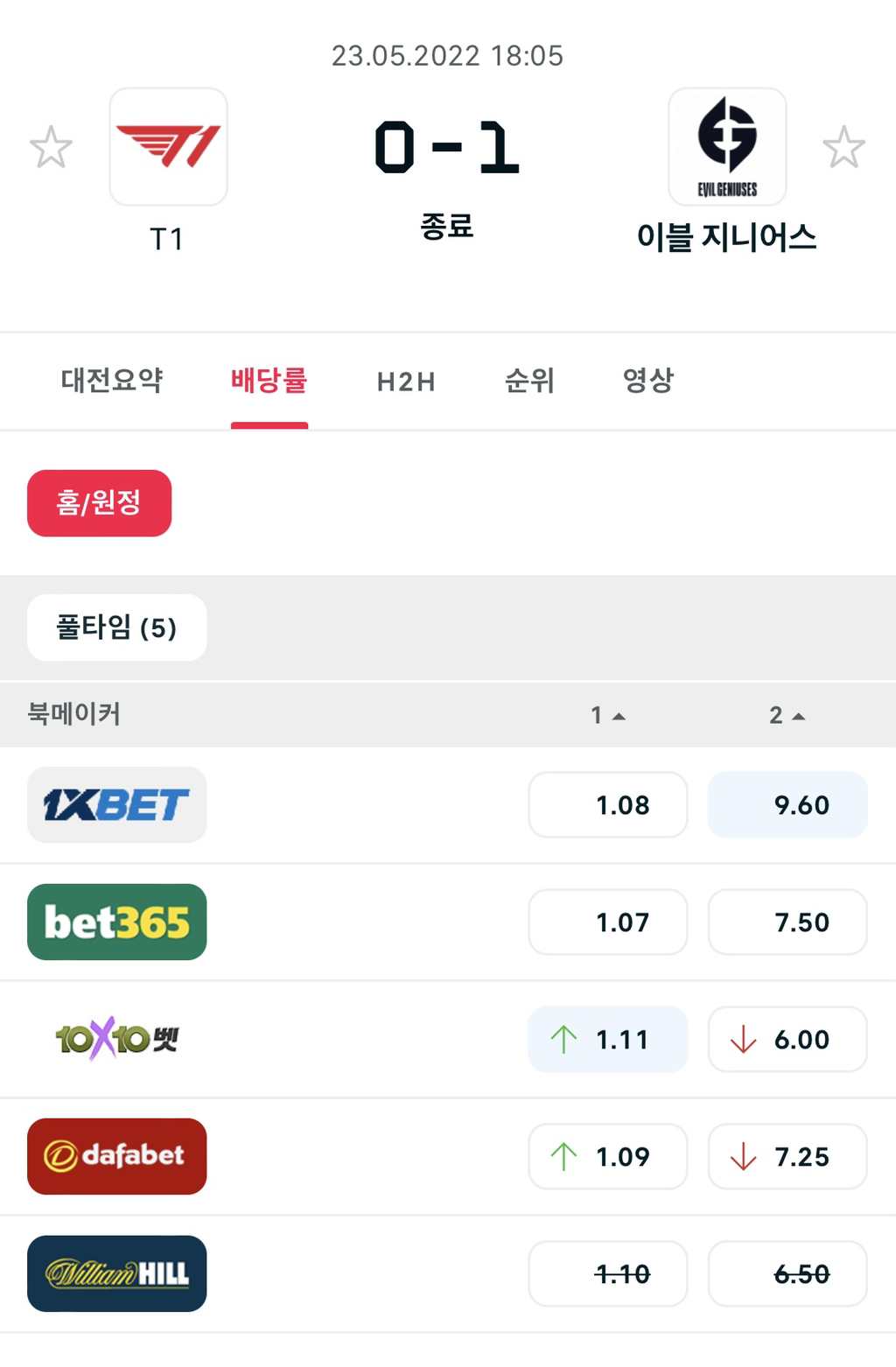896x1367 pixels.
Task: Expand the 풀타임 (5) section
Action: coord(116,627)
